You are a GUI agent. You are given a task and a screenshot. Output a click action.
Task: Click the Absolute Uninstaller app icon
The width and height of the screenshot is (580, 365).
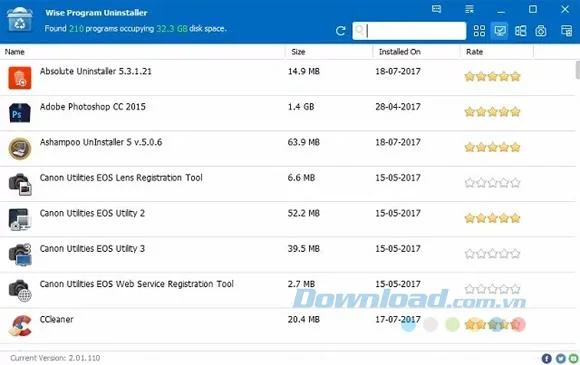tap(20, 78)
